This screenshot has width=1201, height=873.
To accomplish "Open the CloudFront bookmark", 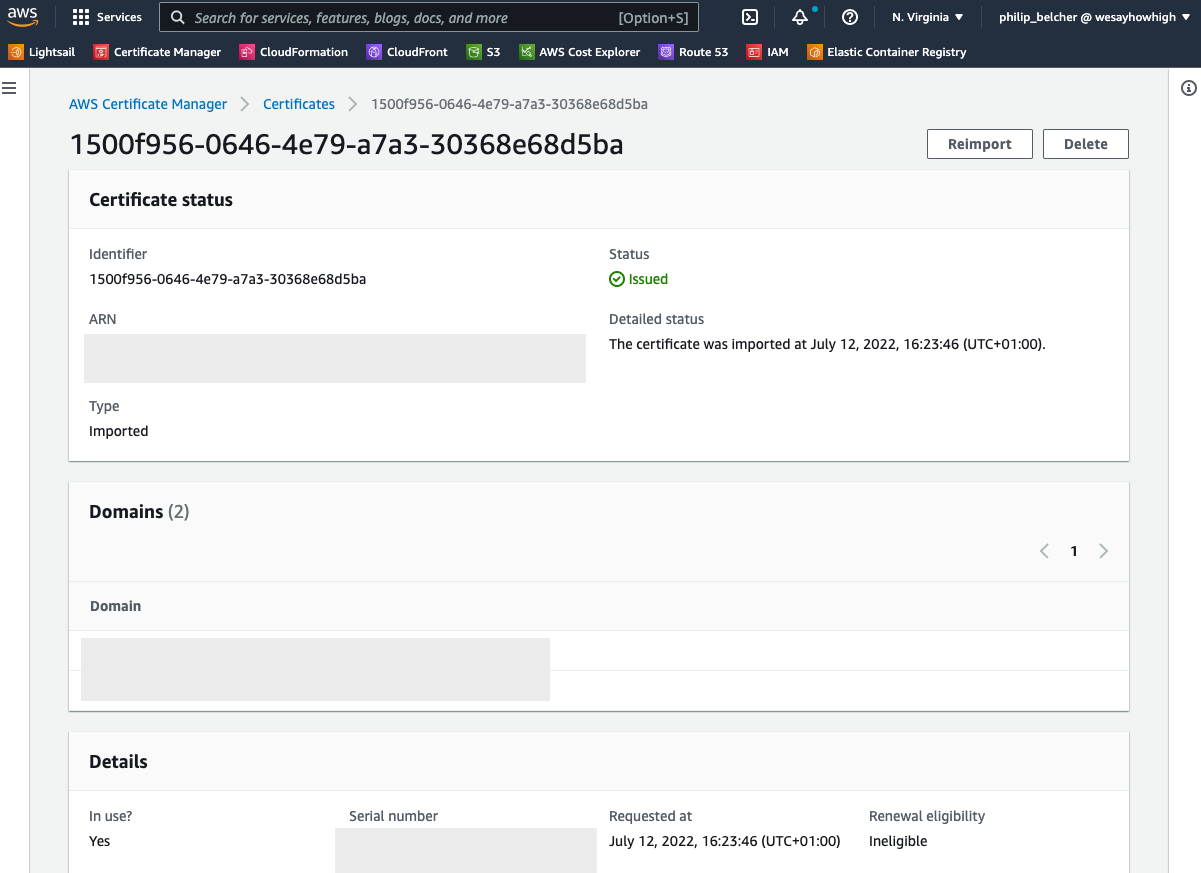I will (x=407, y=52).
